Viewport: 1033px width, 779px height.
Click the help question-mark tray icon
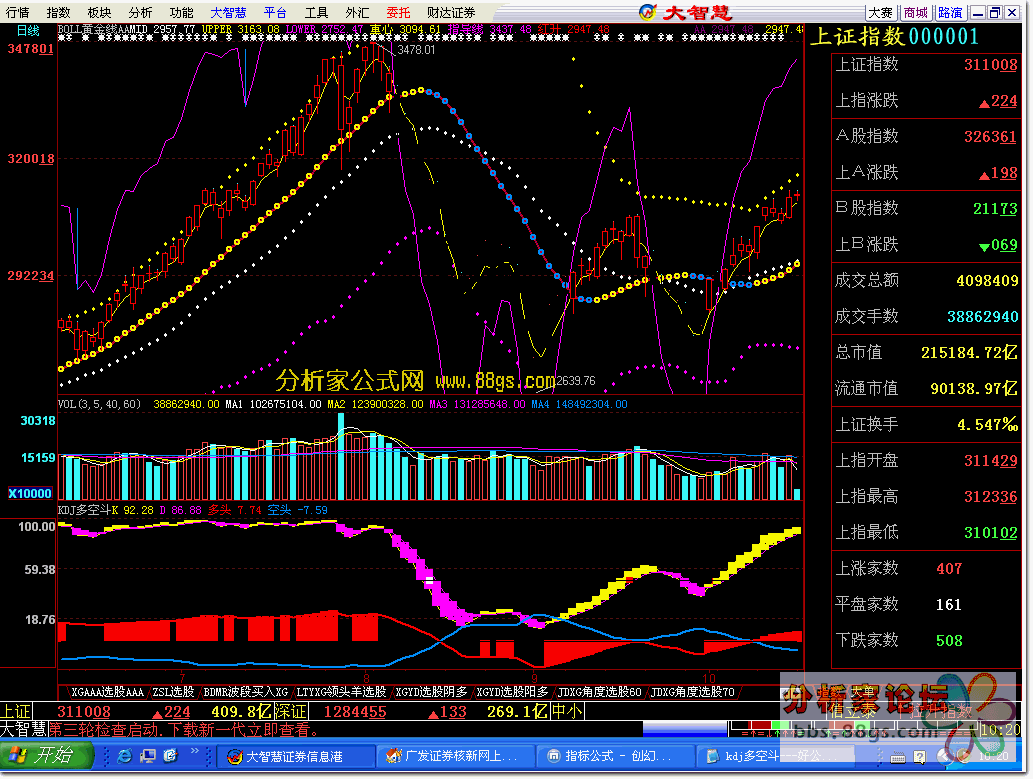coord(920,757)
